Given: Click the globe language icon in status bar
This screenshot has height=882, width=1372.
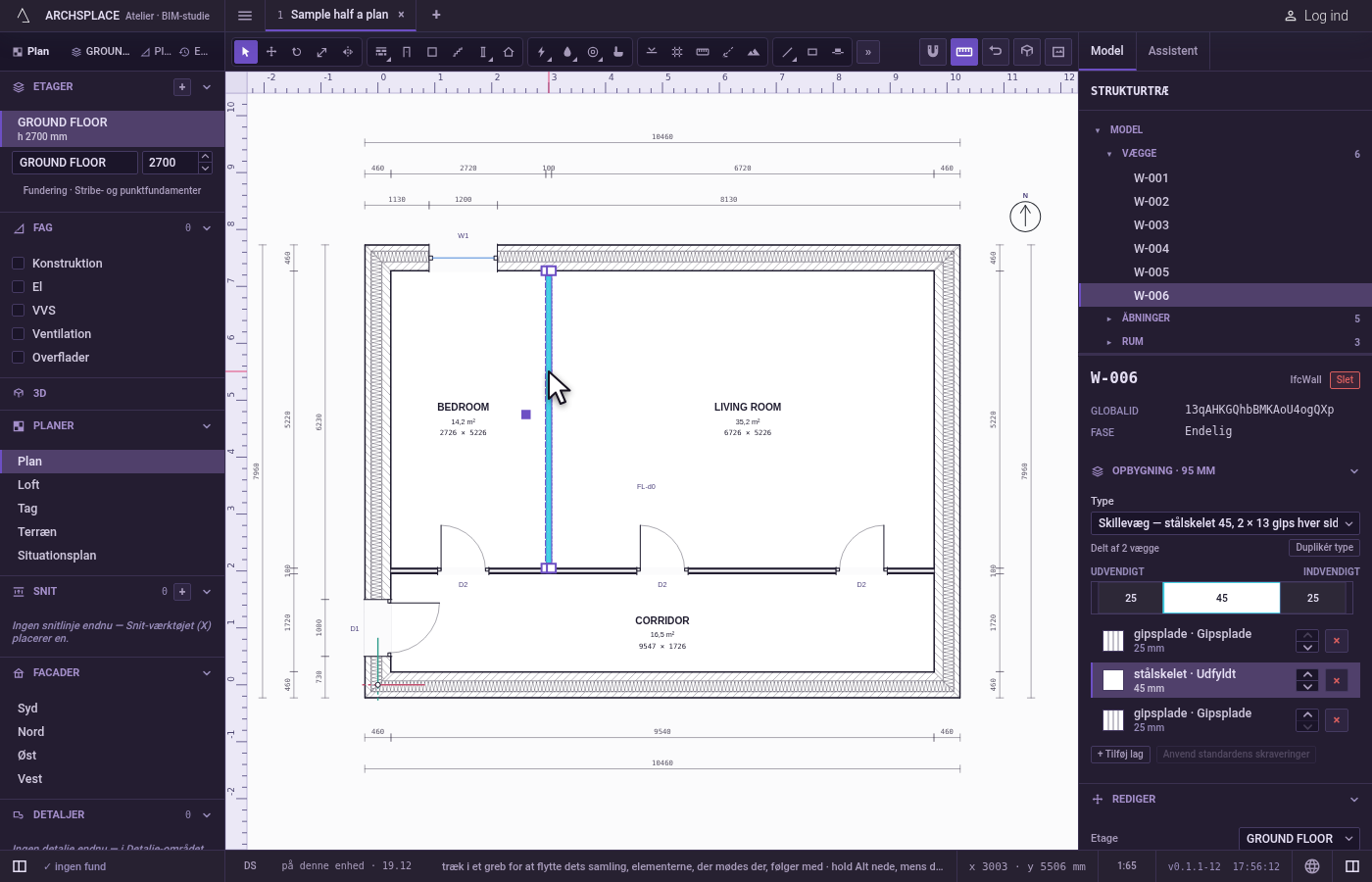Looking at the screenshot, I should (1312, 866).
